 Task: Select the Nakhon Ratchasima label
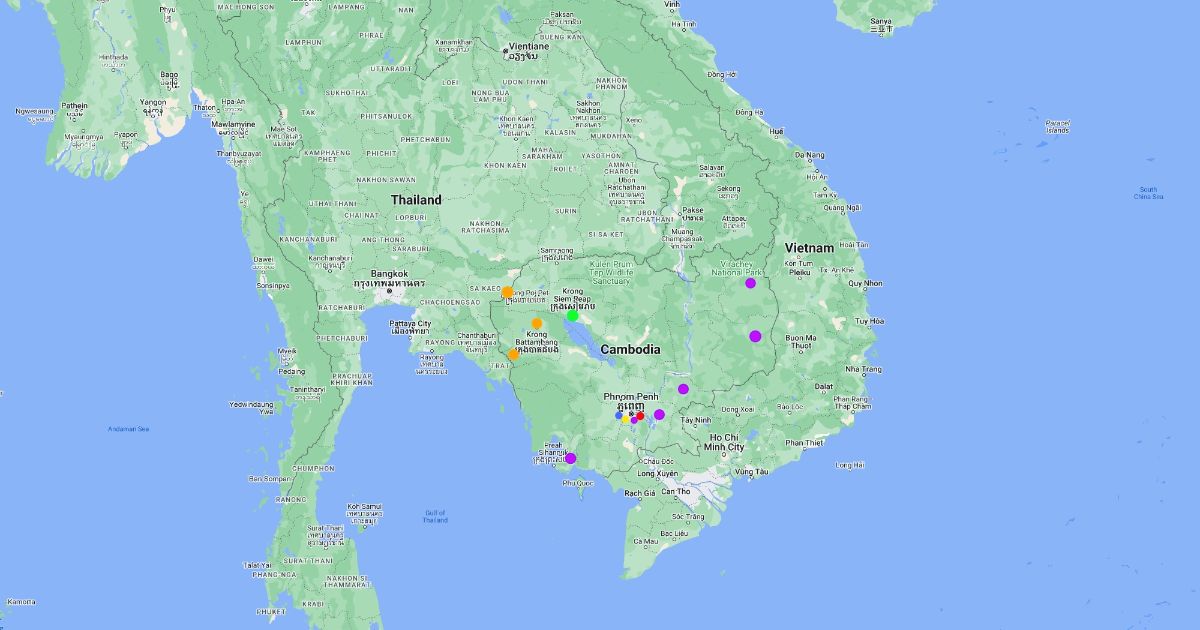484,227
